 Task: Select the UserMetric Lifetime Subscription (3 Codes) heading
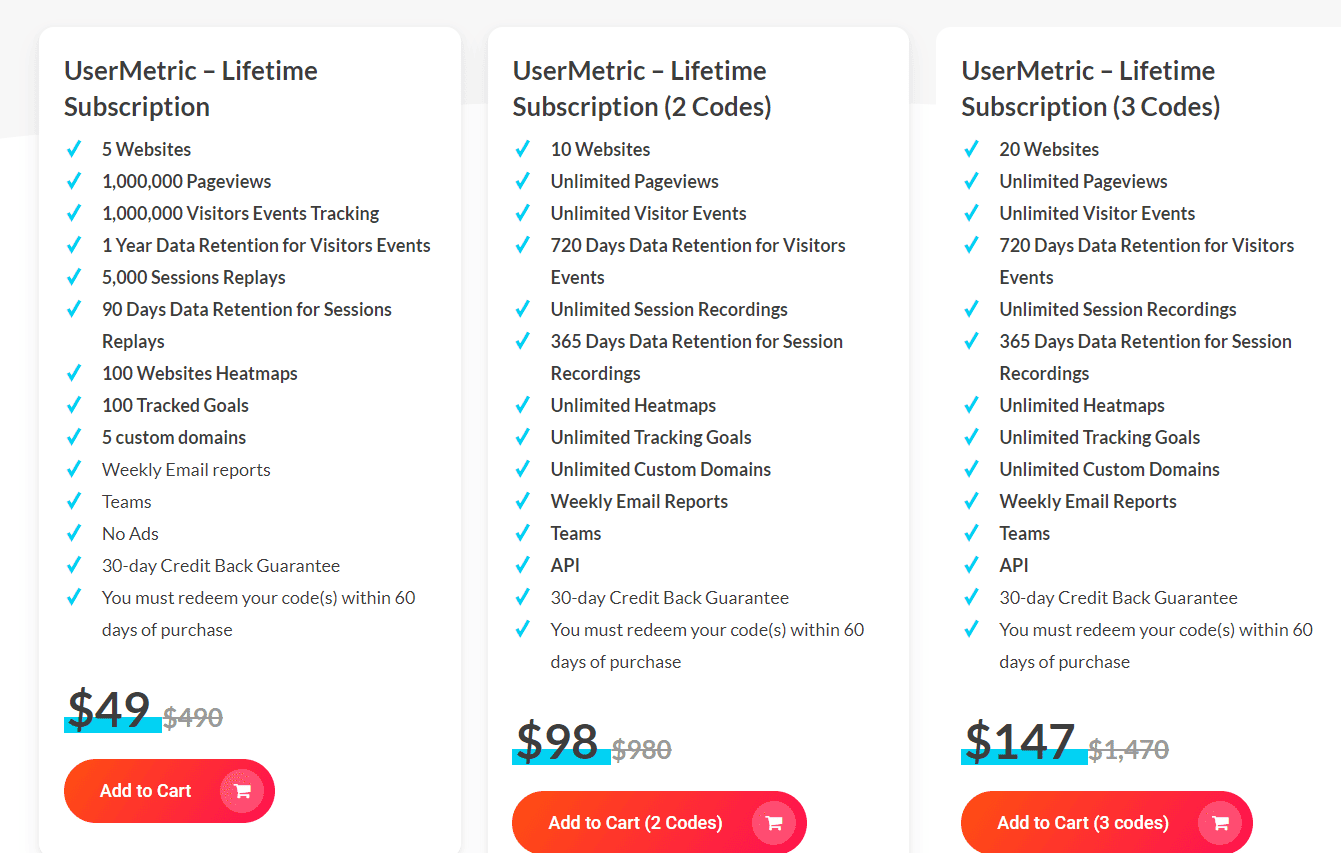[x=1088, y=88]
